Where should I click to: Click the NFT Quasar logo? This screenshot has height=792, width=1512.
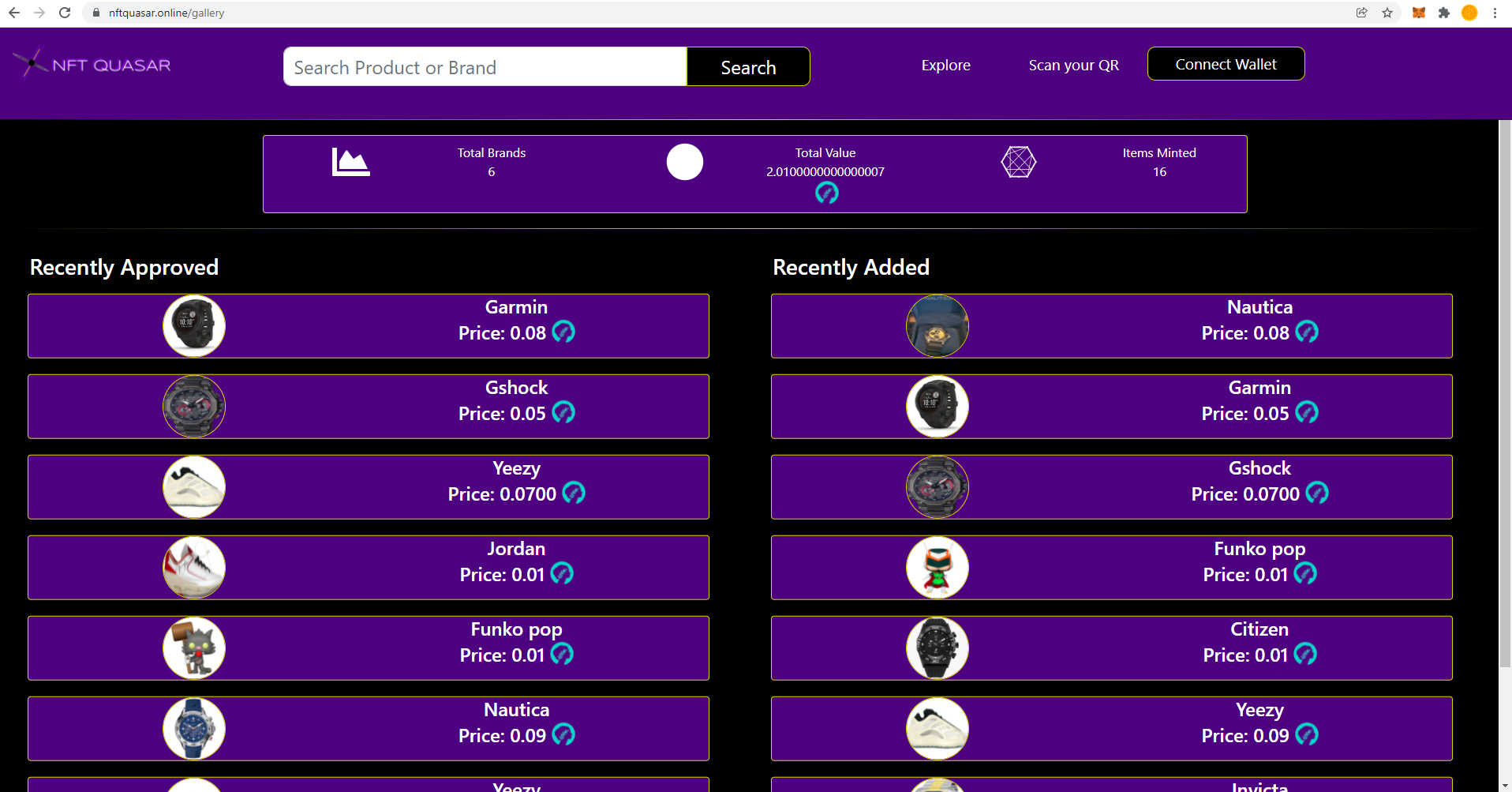[x=92, y=64]
